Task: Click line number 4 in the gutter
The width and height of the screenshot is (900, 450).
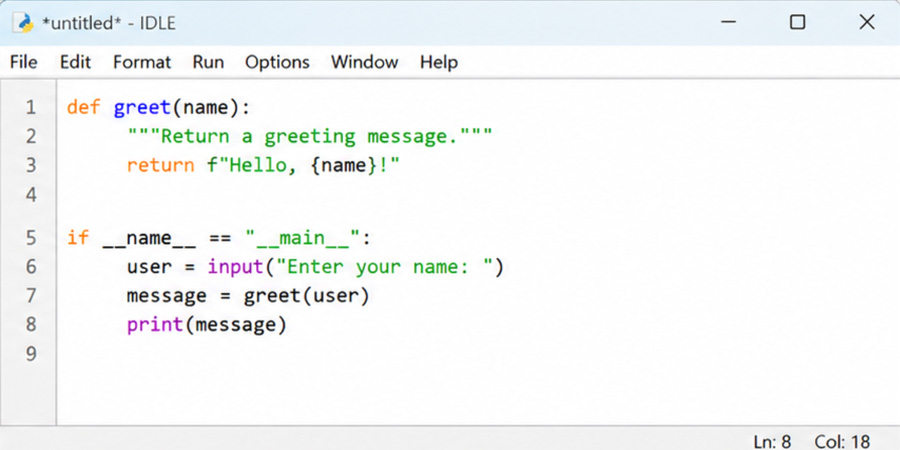Action: 30,195
